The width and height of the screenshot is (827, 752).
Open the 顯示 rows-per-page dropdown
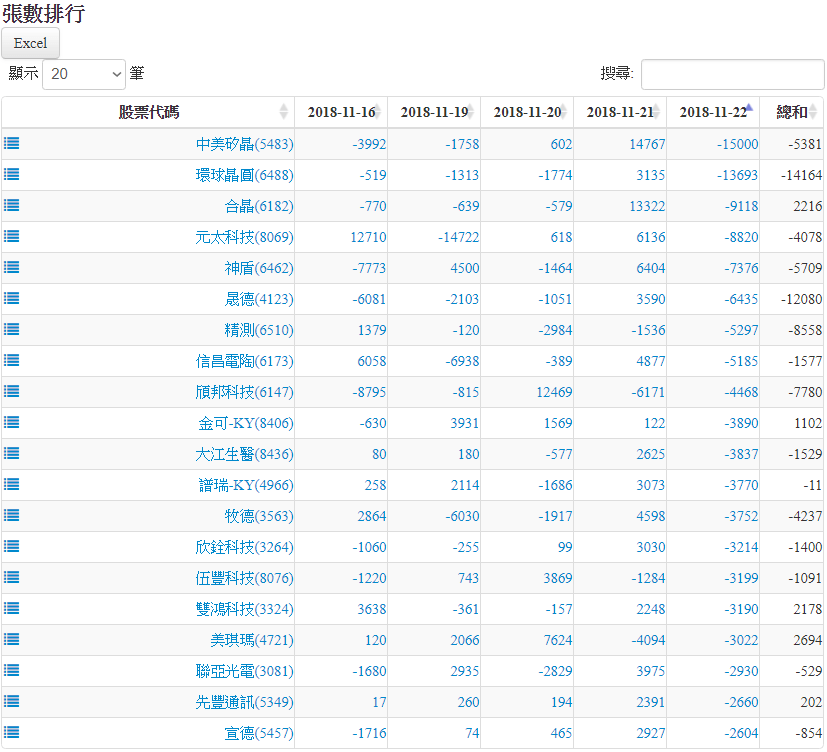pos(84,74)
